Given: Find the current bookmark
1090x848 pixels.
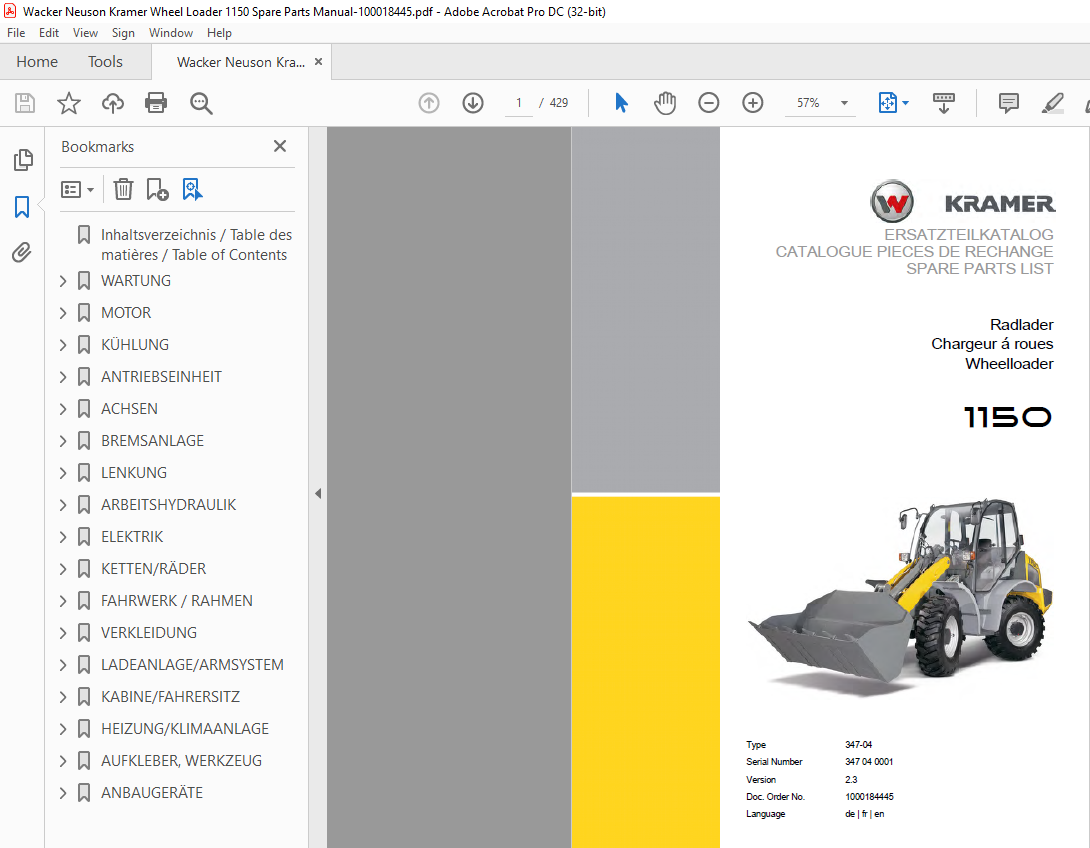Looking at the screenshot, I should coord(193,189).
